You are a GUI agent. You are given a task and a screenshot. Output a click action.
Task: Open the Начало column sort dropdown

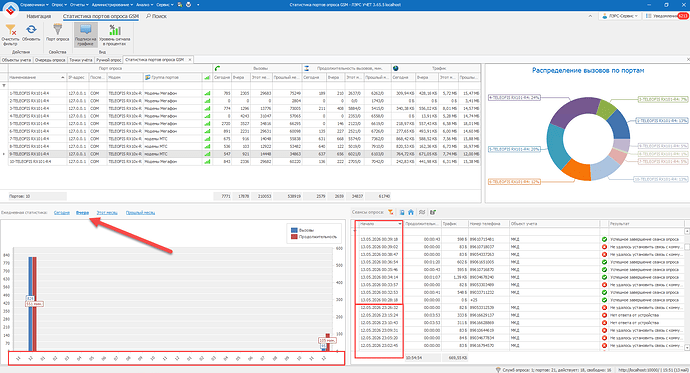click(x=400, y=224)
